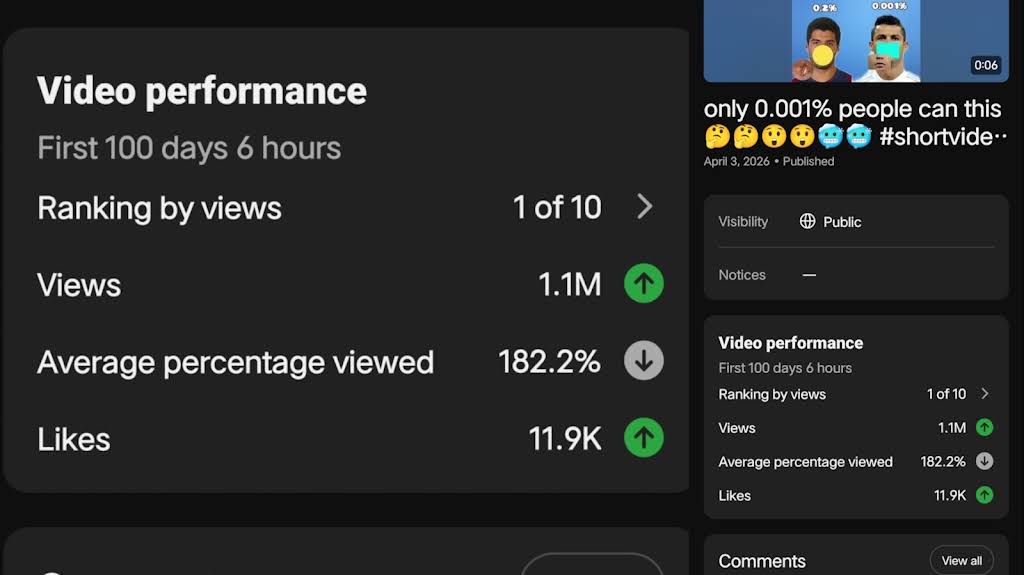Click 'Views' label in large panel
This screenshot has height=575, width=1024.
tap(79, 286)
